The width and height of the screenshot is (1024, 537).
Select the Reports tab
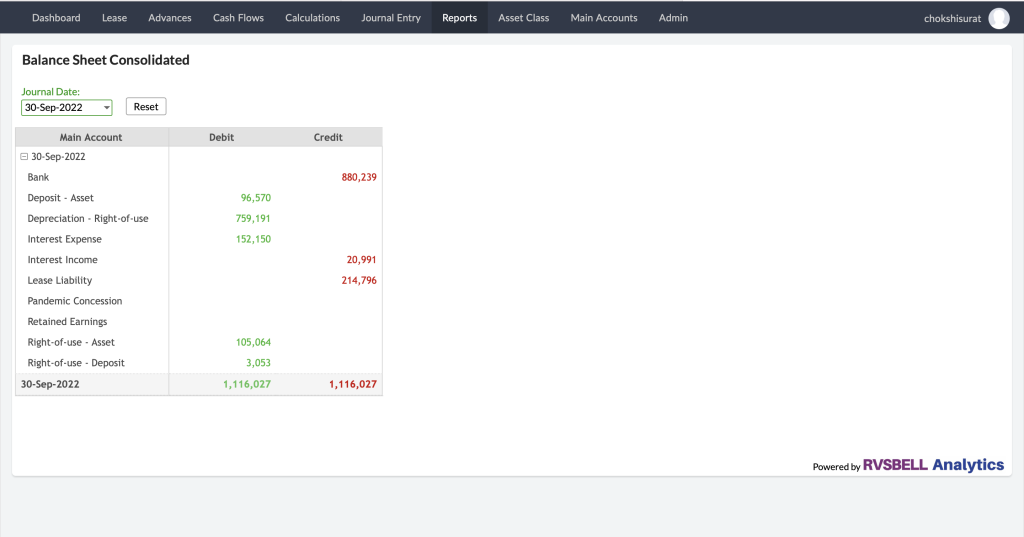coord(459,18)
